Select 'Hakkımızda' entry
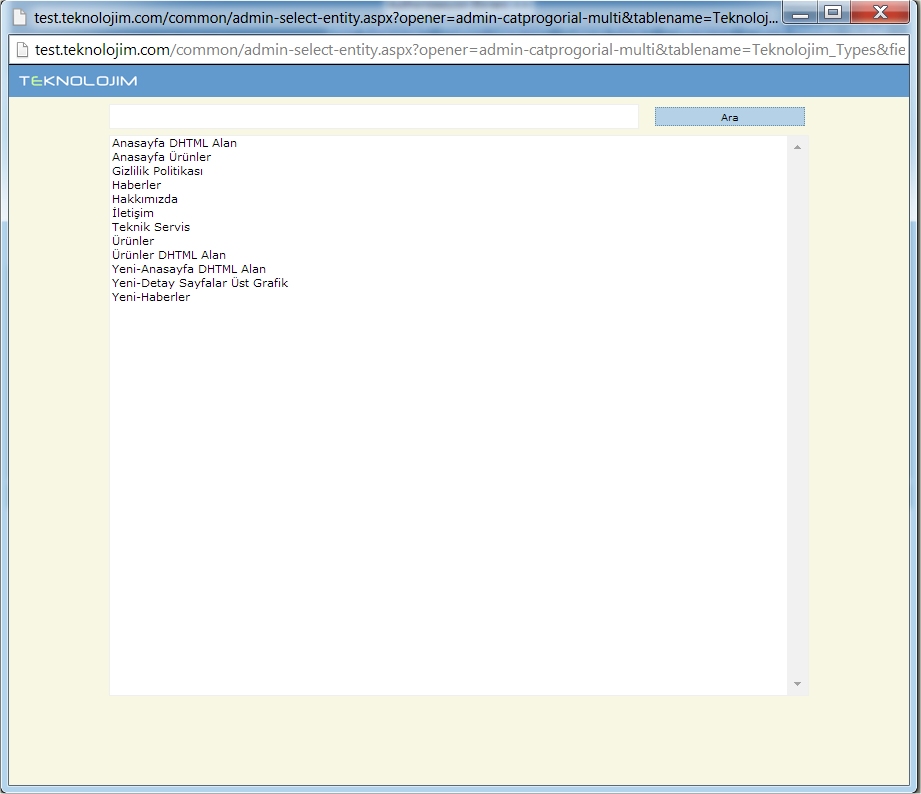921x794 pixels. (449, 199)
